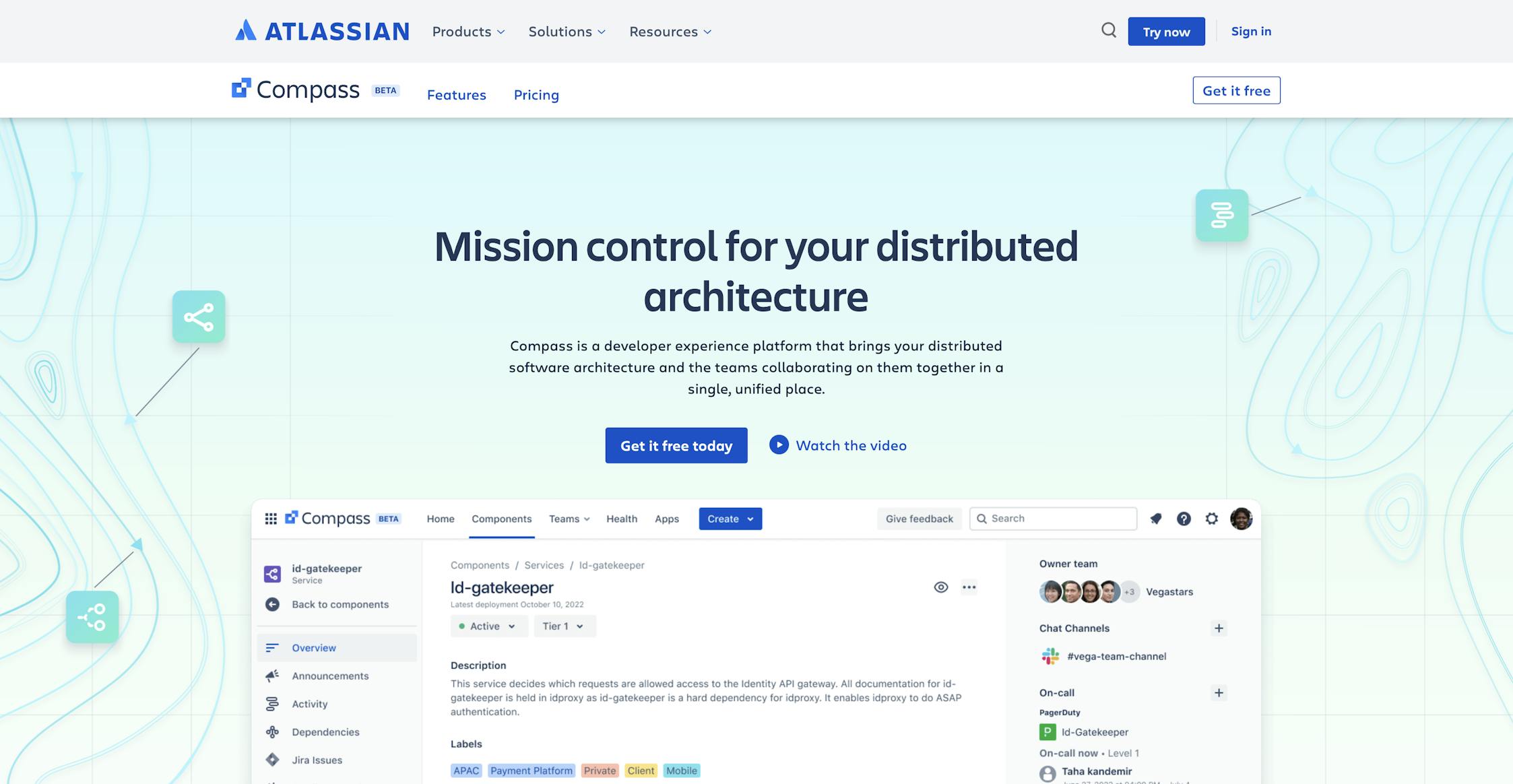Click into the Compass Search field
This screenshot has width=1513, height=784.
coord(1054,519)
